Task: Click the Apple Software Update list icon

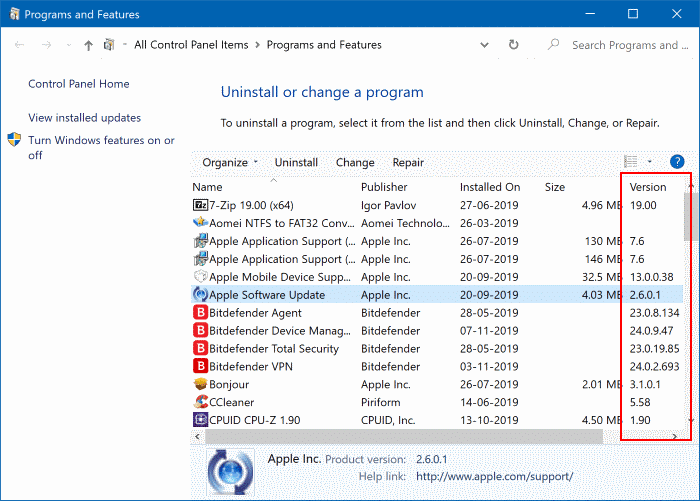Action: point(200,294)
